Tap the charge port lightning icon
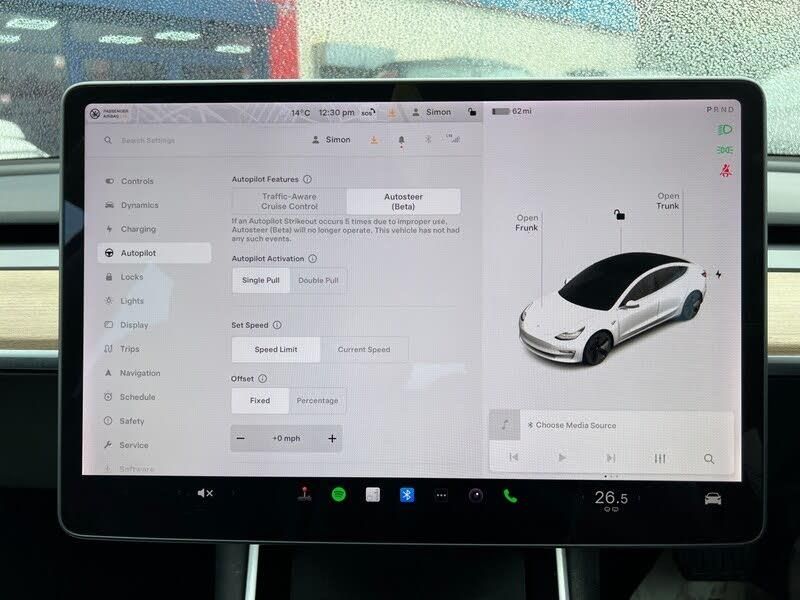The width and height of the screenshot is (800, 600). point(718,274)
